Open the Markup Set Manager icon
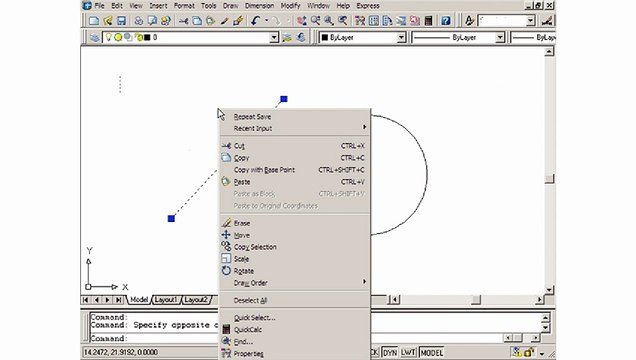This screenshot has width=636, height=360. coord(415,21)
